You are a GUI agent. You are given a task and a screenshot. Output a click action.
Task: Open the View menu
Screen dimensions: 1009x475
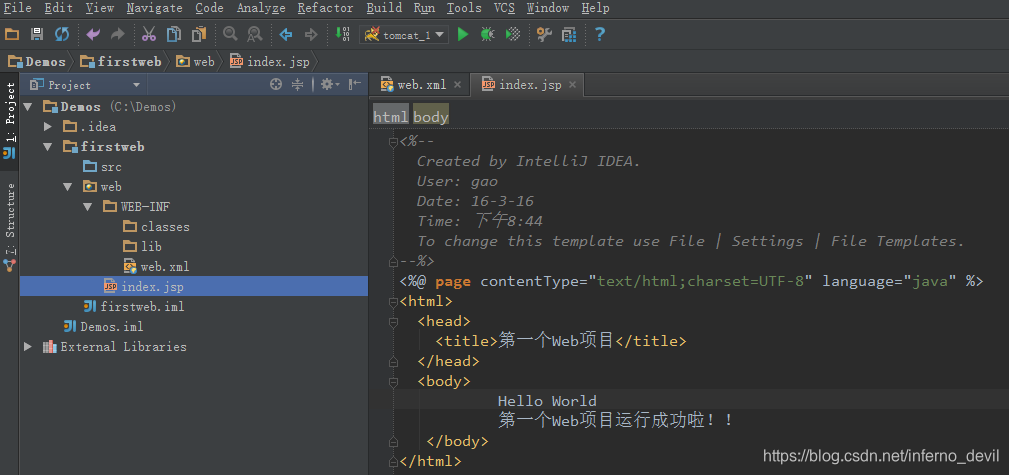(100, 8)
